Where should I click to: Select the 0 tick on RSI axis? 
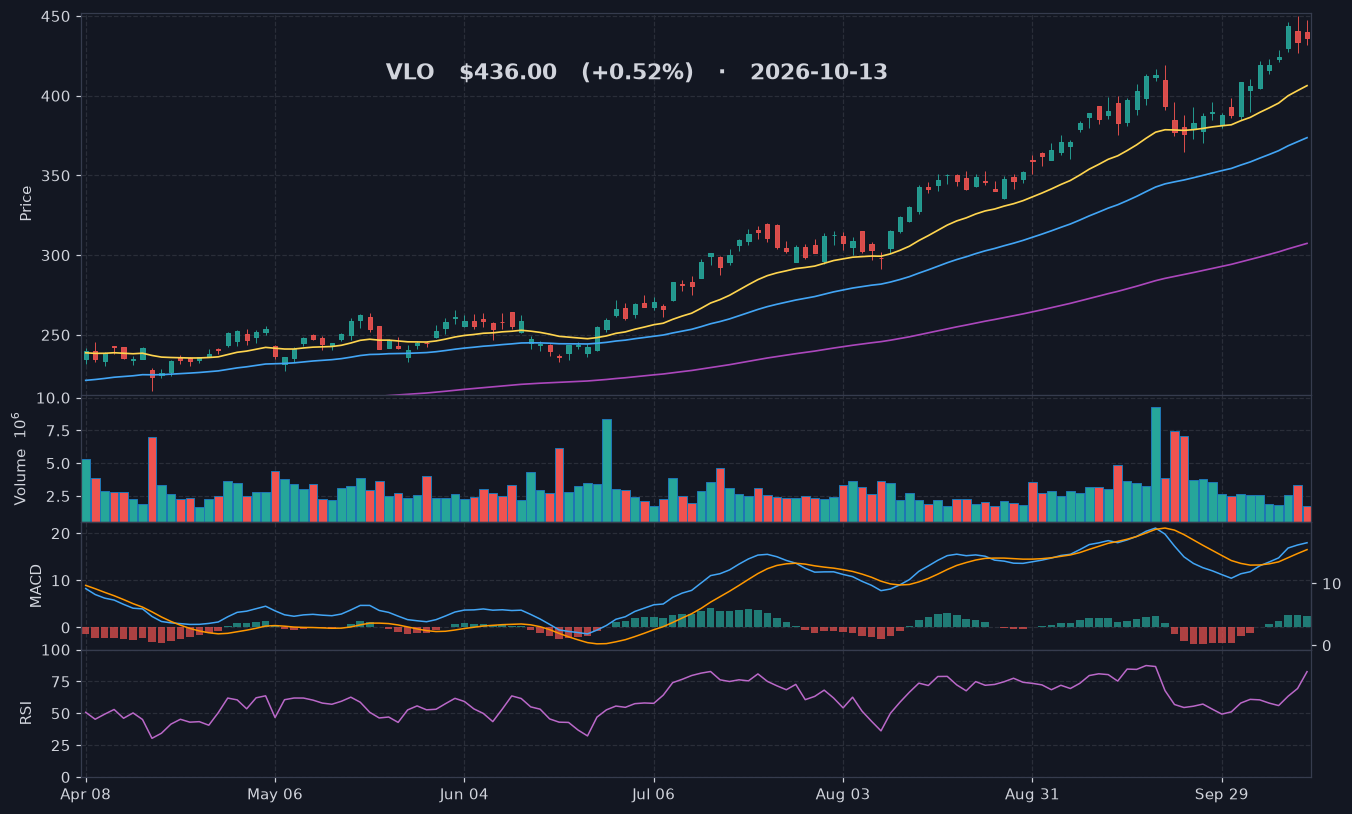[65, 778]
